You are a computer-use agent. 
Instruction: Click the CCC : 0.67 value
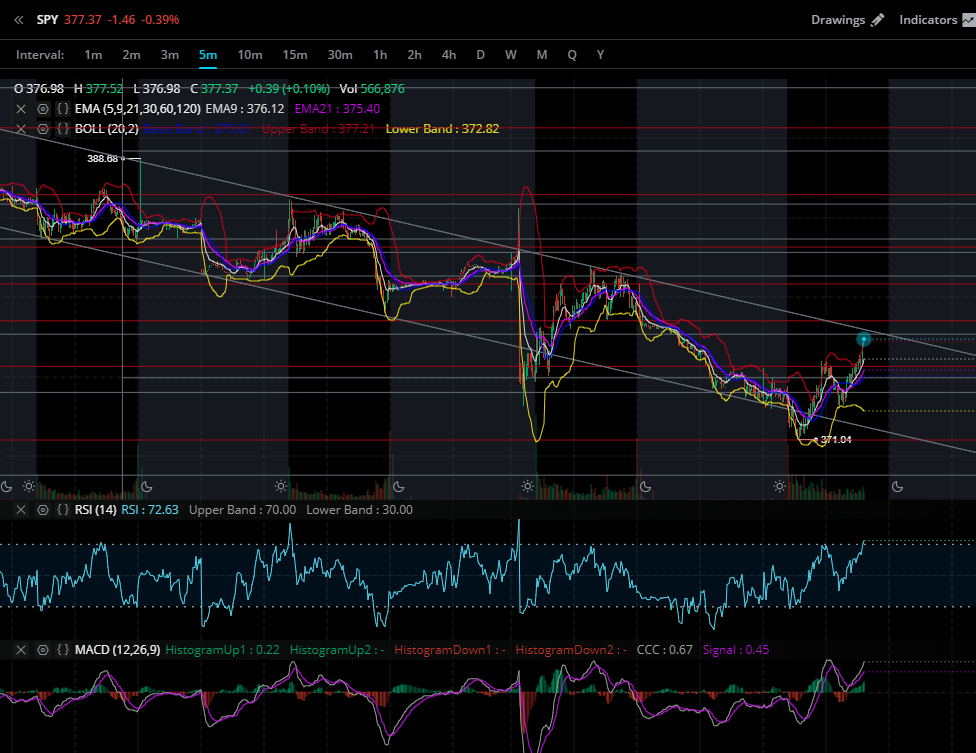664,650
